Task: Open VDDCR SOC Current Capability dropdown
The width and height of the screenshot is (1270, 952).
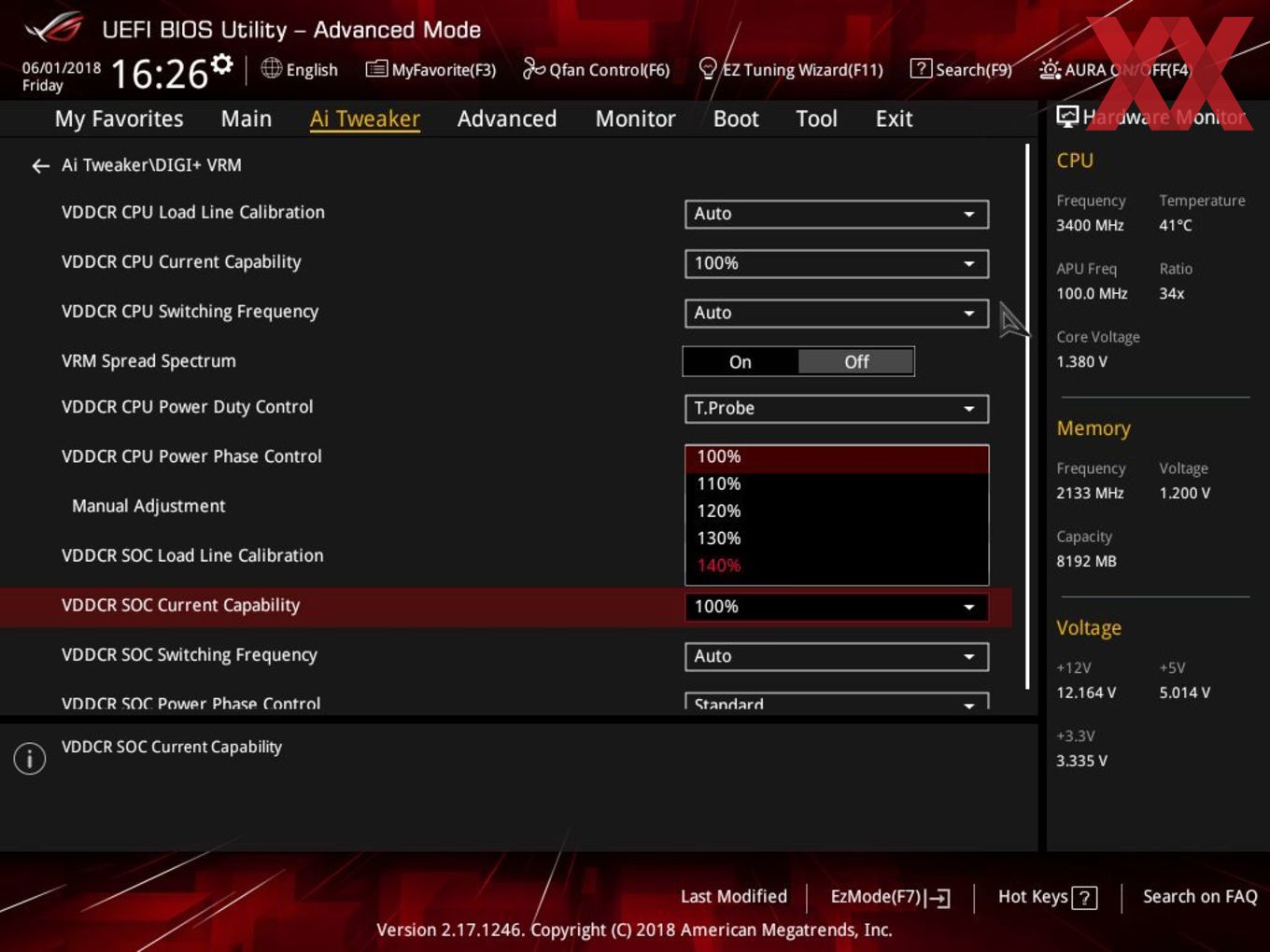Action: point(836,607)
